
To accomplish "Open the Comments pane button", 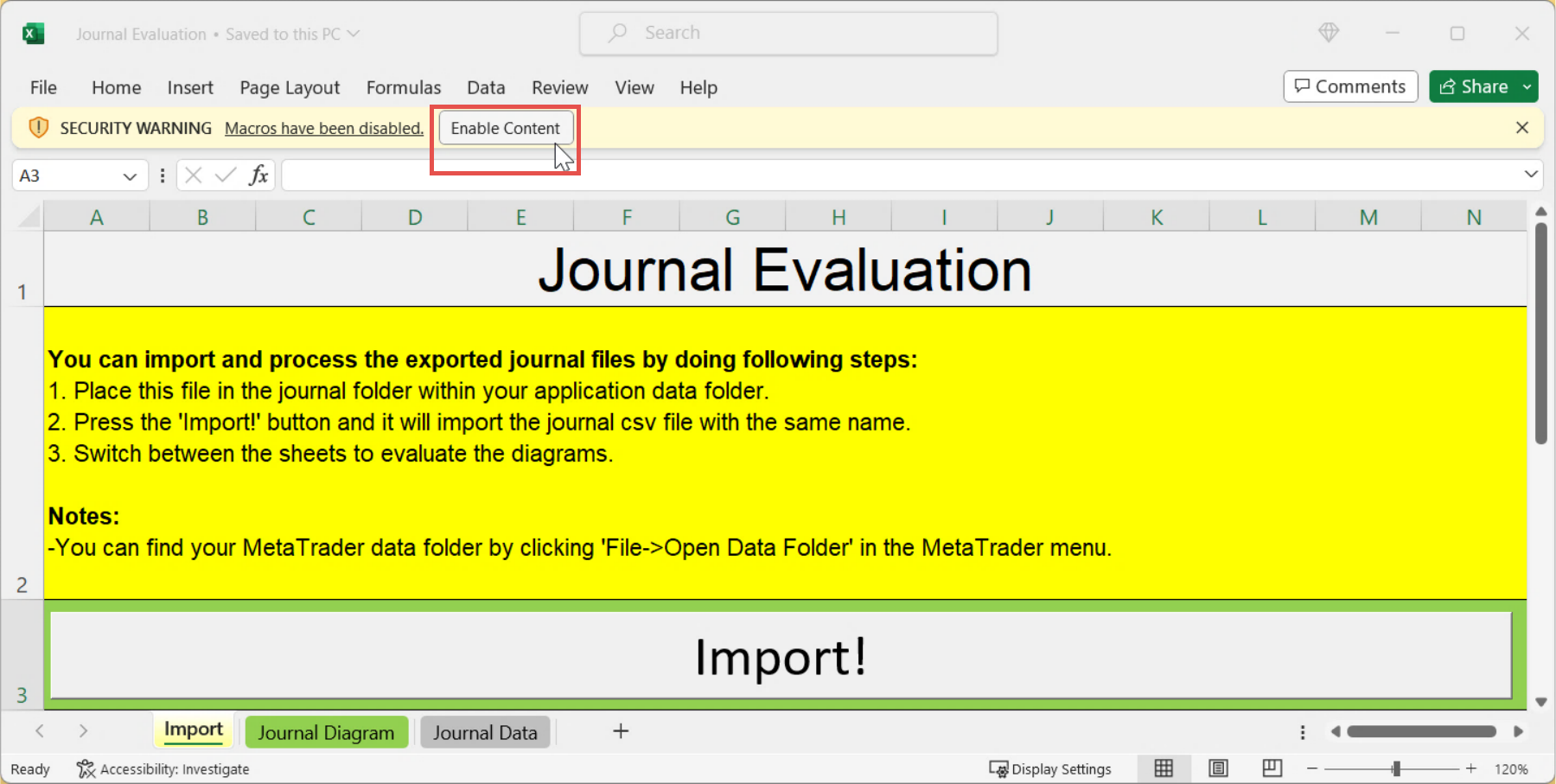I will coord(1350,86).
